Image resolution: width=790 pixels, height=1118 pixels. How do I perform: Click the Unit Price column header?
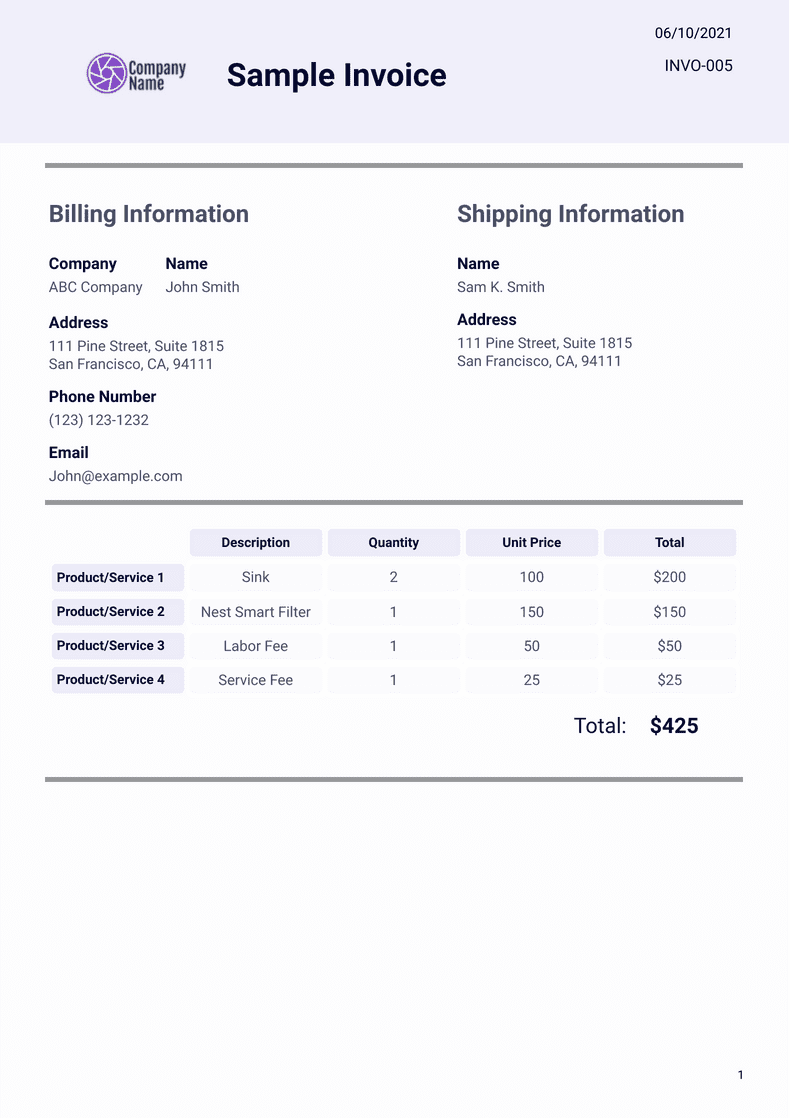click(x=532, y=543)
